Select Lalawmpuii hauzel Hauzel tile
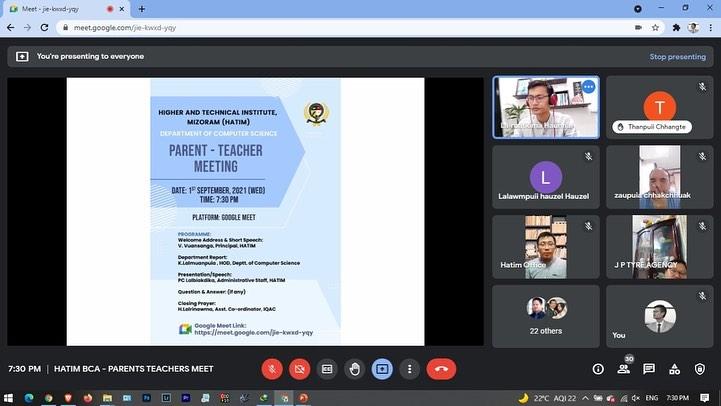The height and width of the screenshot is (406, 721). (546, 177)
